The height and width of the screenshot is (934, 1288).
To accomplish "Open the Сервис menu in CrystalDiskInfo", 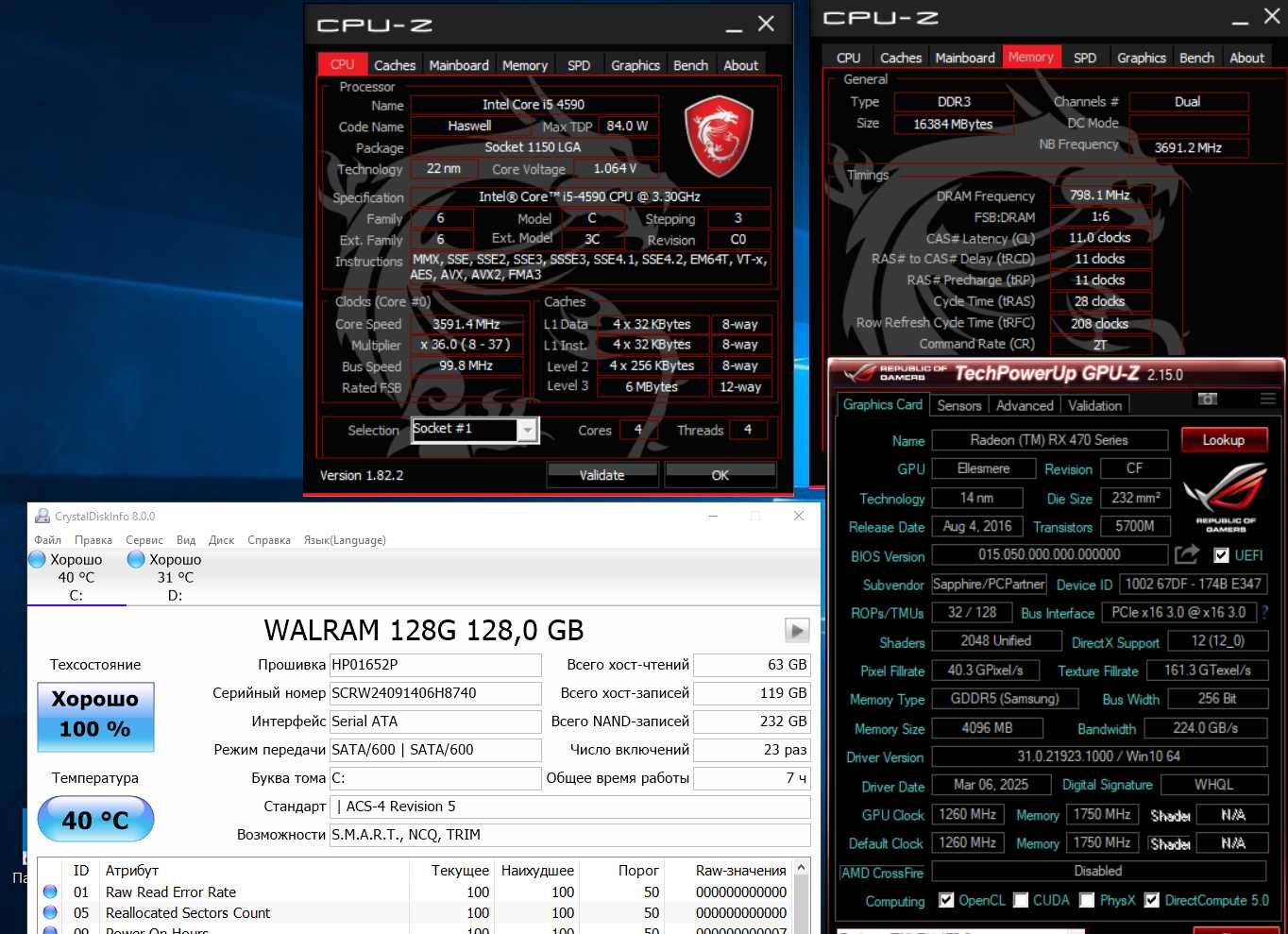I will tap(144, 540).
